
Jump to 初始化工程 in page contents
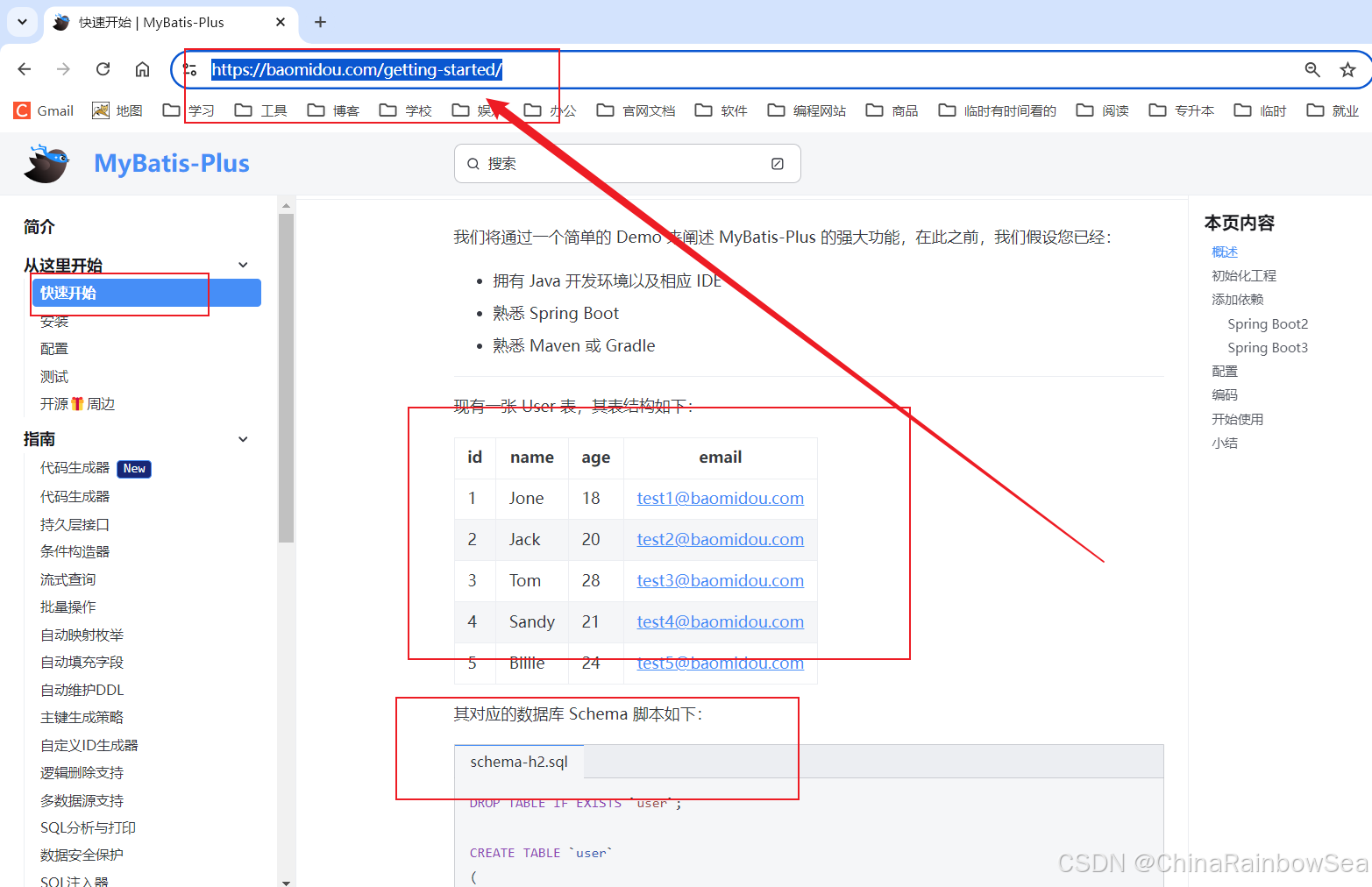click(1244, 275)
